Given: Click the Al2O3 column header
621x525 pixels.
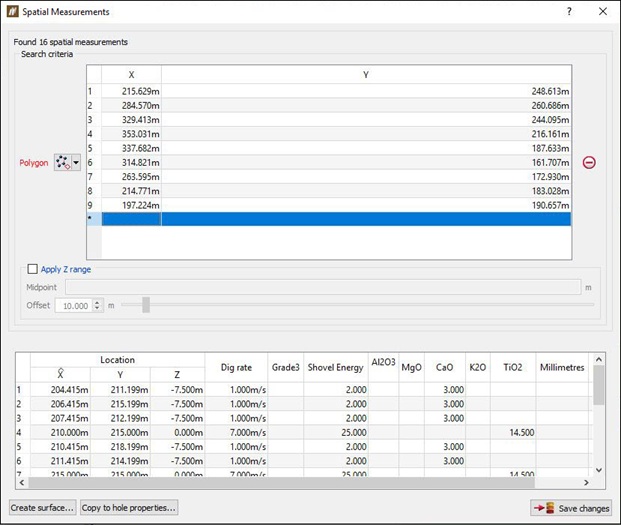Looking at the screenshot, I should tap(383, 367).
